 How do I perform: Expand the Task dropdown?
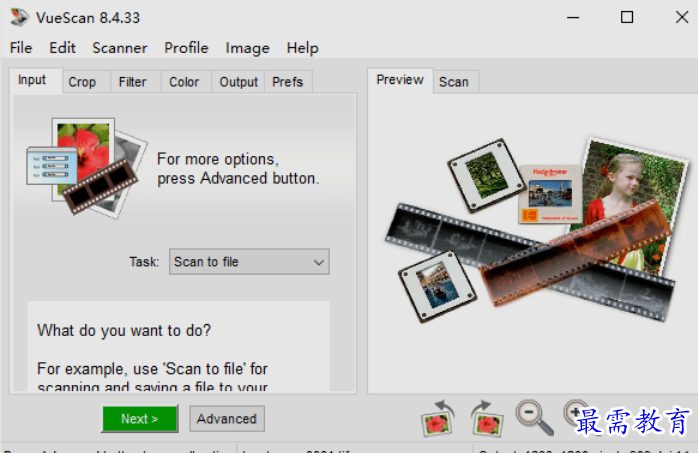point(249,262)
